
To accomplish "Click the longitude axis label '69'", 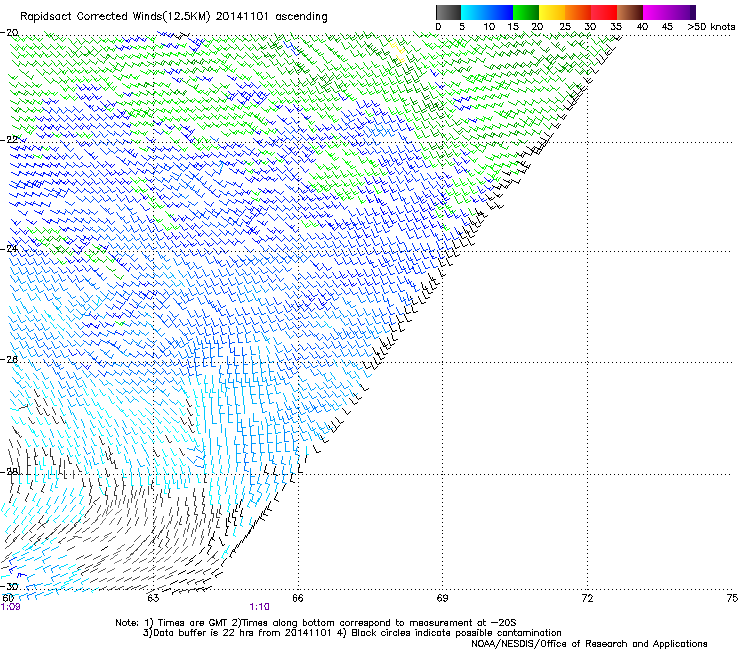I will point(442,599).
